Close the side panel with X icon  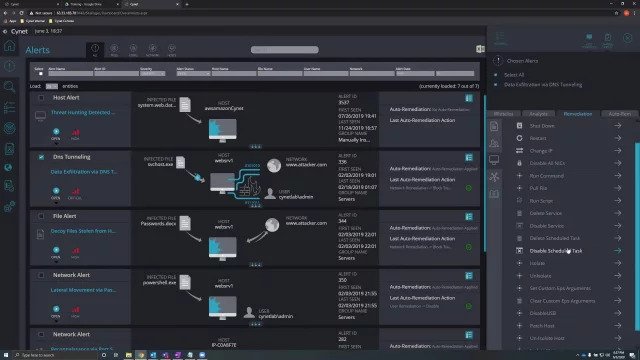click(x=627, y=38)
